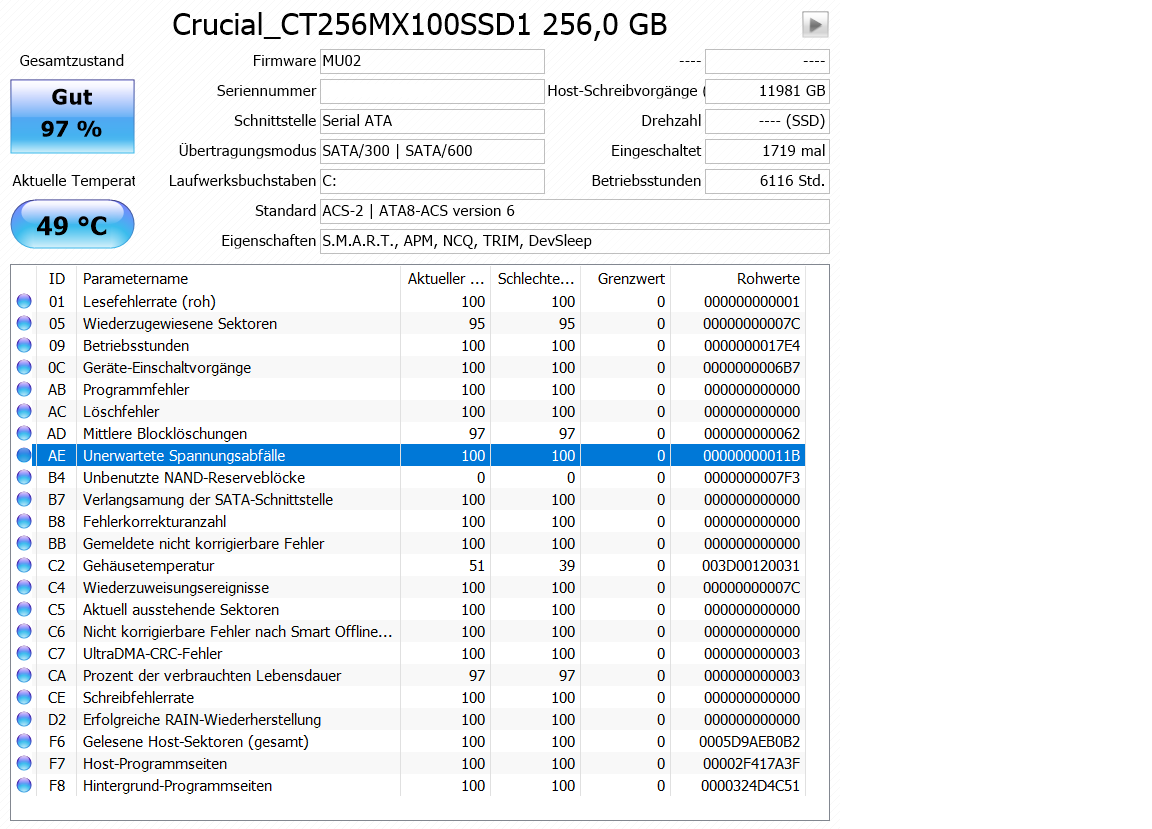Click the status orb for Geräte-Einschaltvorgänge
This screenshot has height=829, width=1152.
point(24,367)
